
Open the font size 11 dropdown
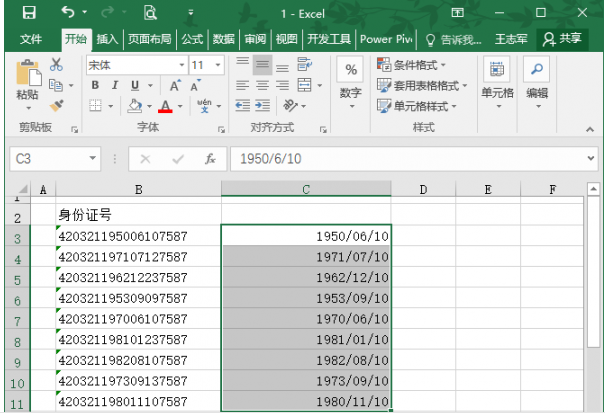click(218, 65)
